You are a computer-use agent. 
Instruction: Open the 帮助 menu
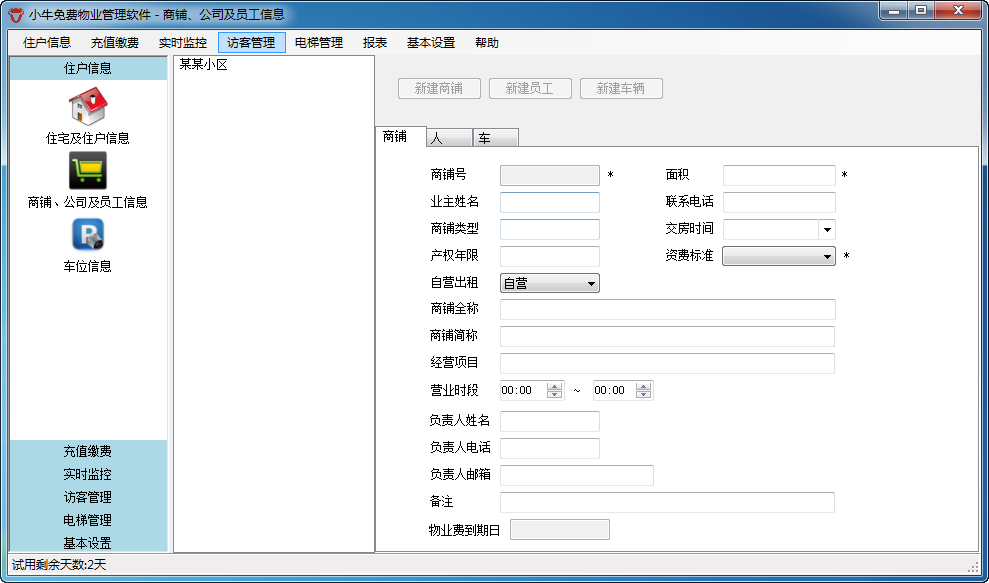(x=487, y=43)
